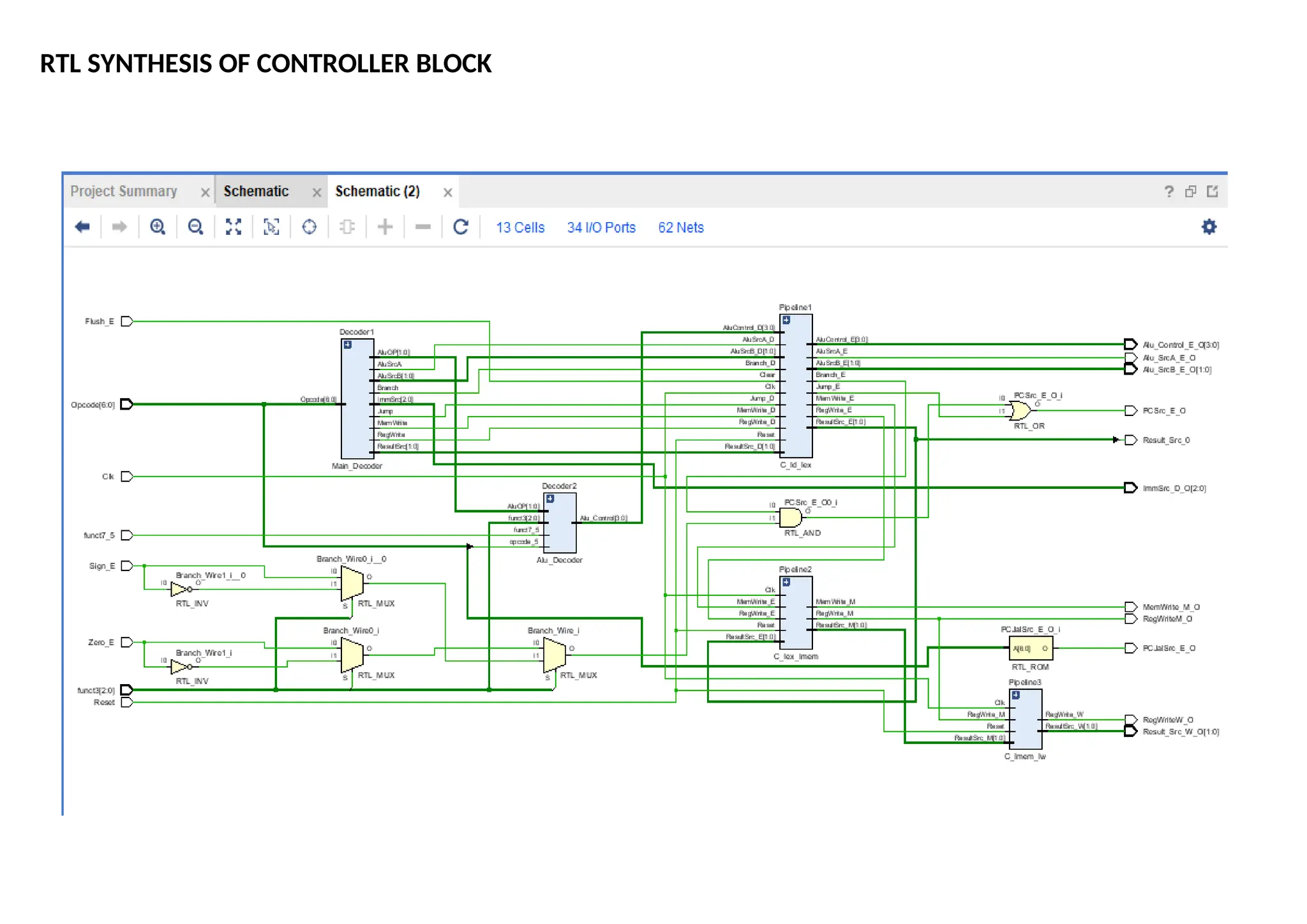1307x924 pixels.
Task: Close the Schematic (2) tab
Action: [x=448, y=192]
